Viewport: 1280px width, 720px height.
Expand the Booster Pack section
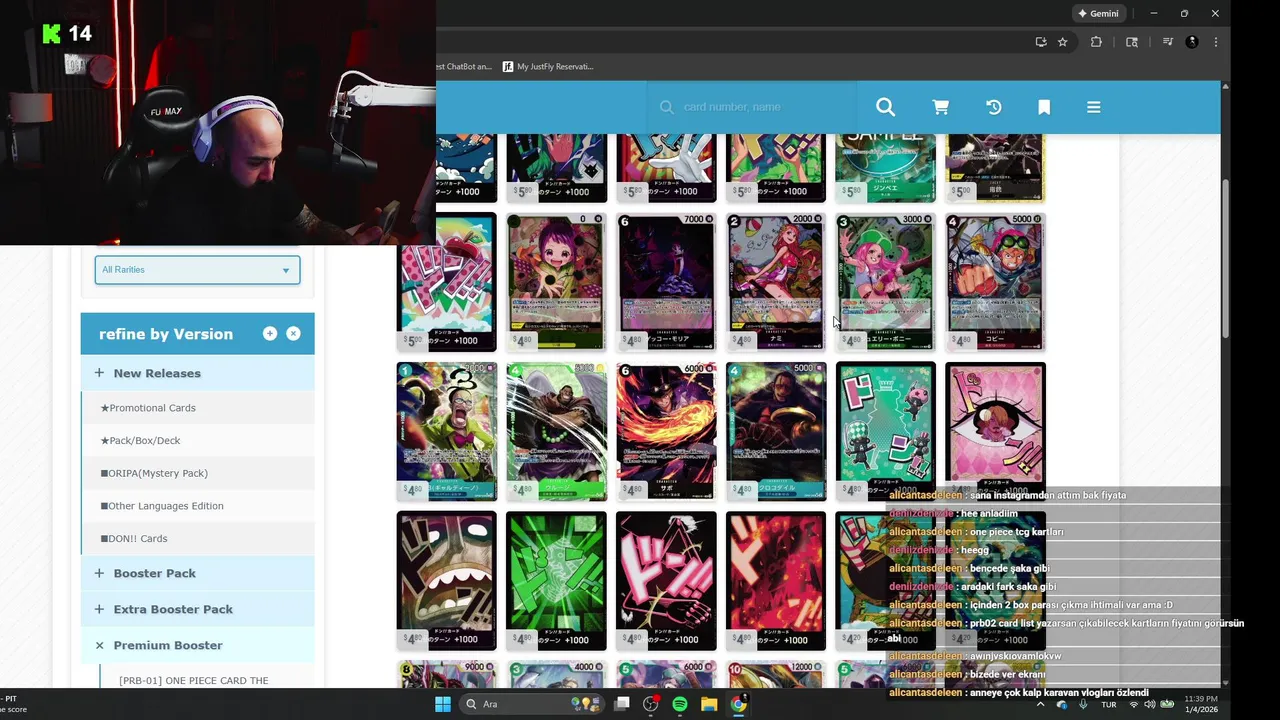197,573
